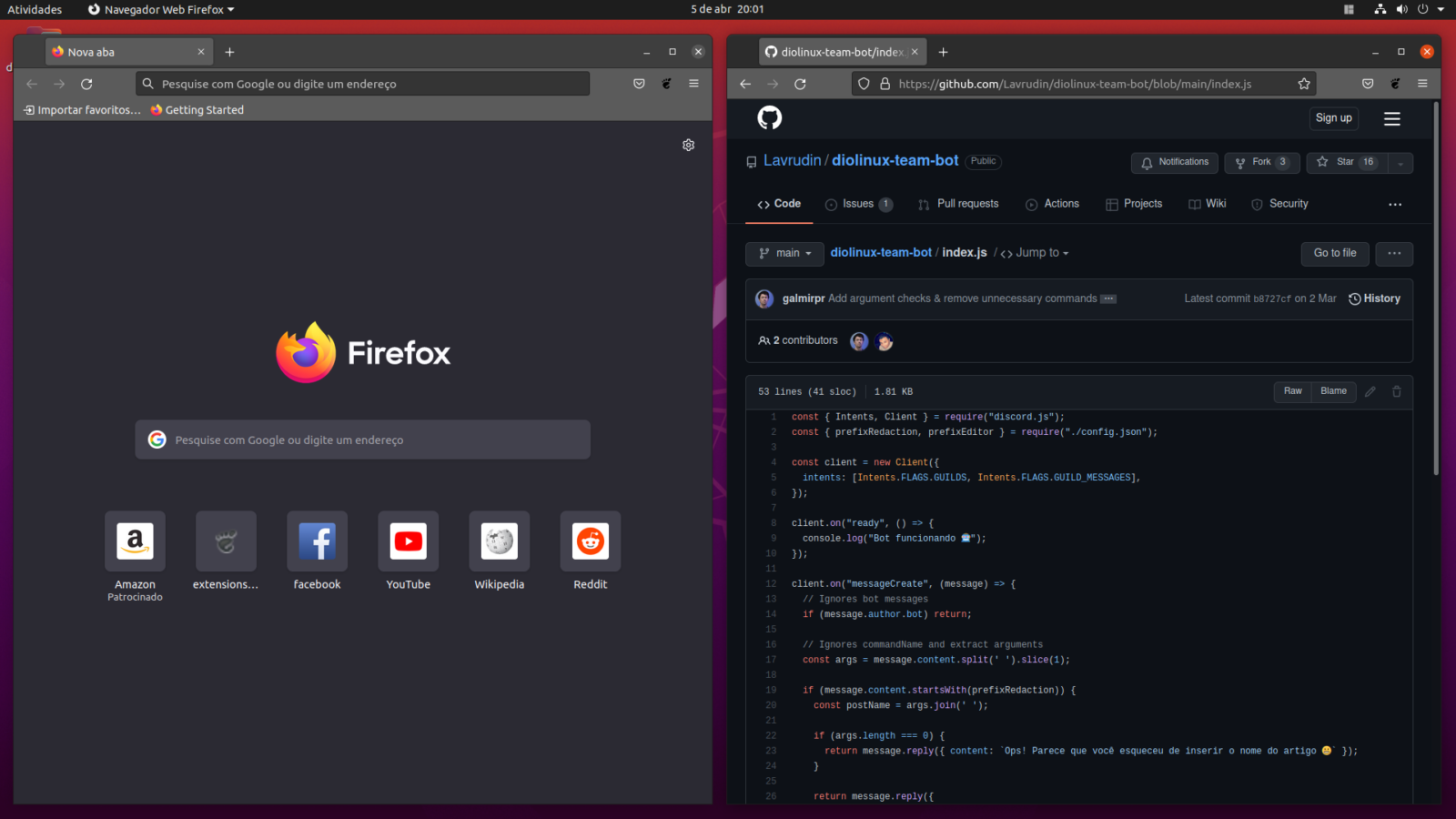The image size is (1456, 819).
Task: Click the Go to file button
Action: point(1335,253)
